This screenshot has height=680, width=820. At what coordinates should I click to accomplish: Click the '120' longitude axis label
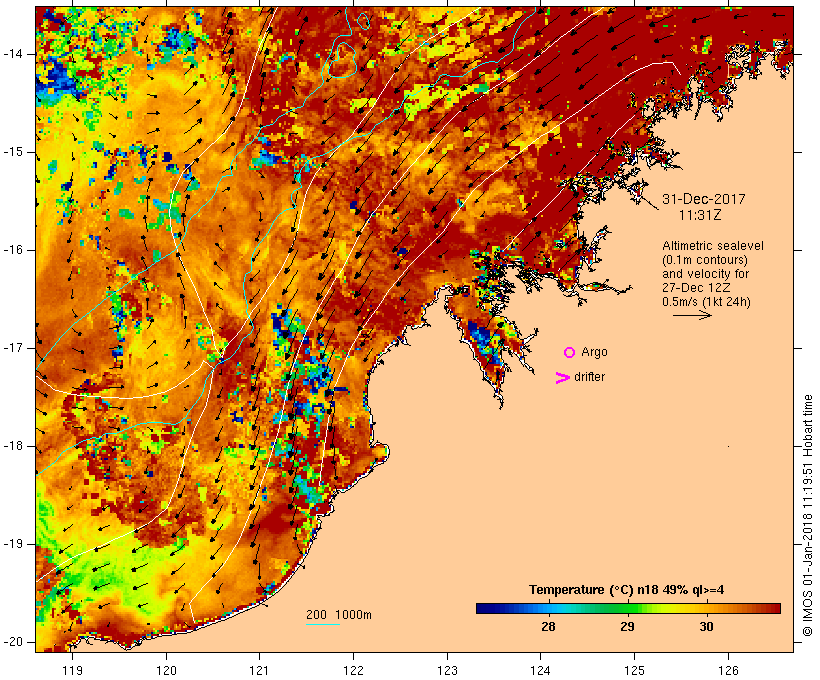tap(166, 670)
